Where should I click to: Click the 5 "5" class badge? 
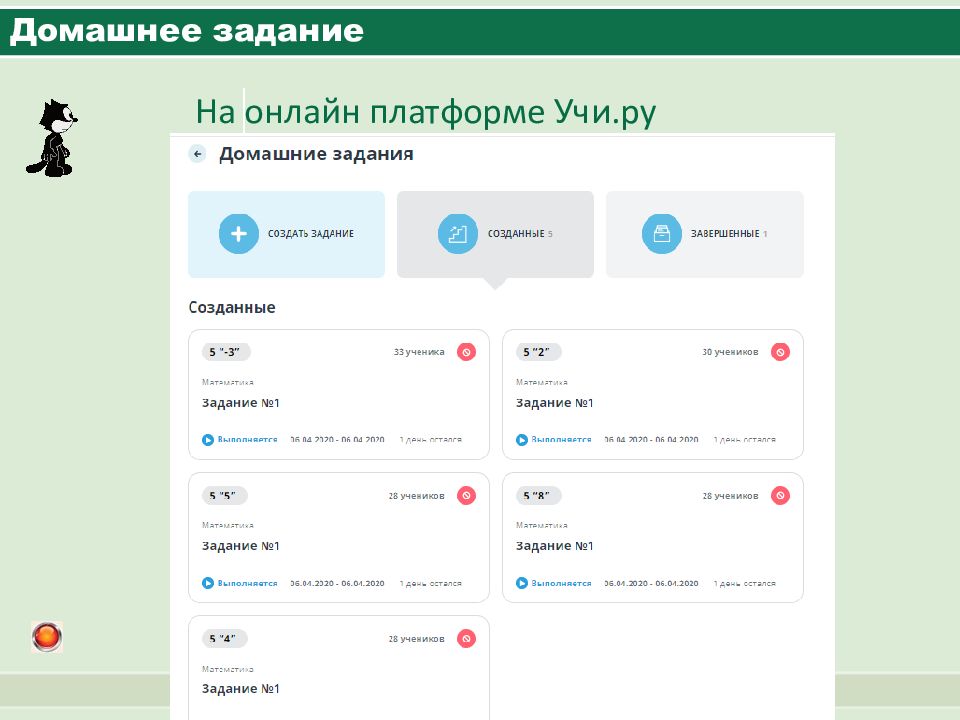pos(225,495)
